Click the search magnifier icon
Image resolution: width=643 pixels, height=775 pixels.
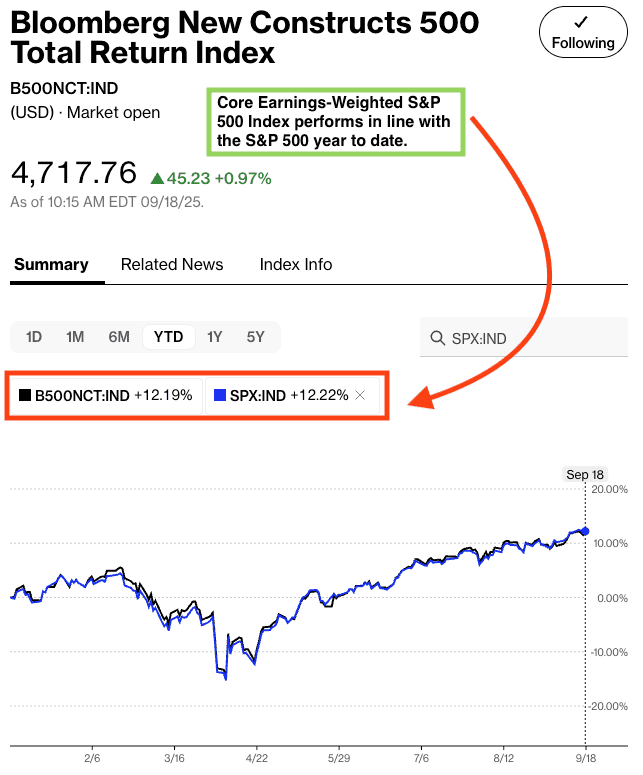[437, 338]
